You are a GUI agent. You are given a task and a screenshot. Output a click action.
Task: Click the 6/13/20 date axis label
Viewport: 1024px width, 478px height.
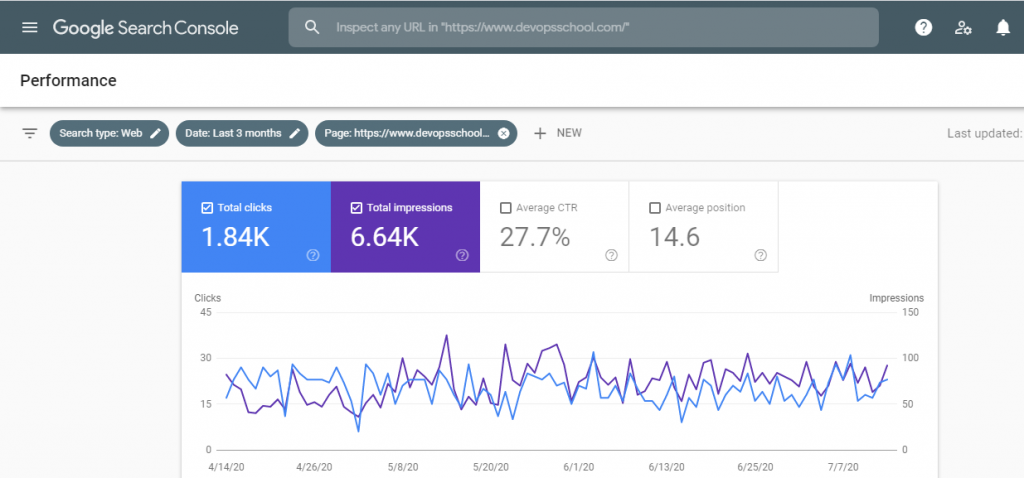pyautogui.click(x=667, y=468)
